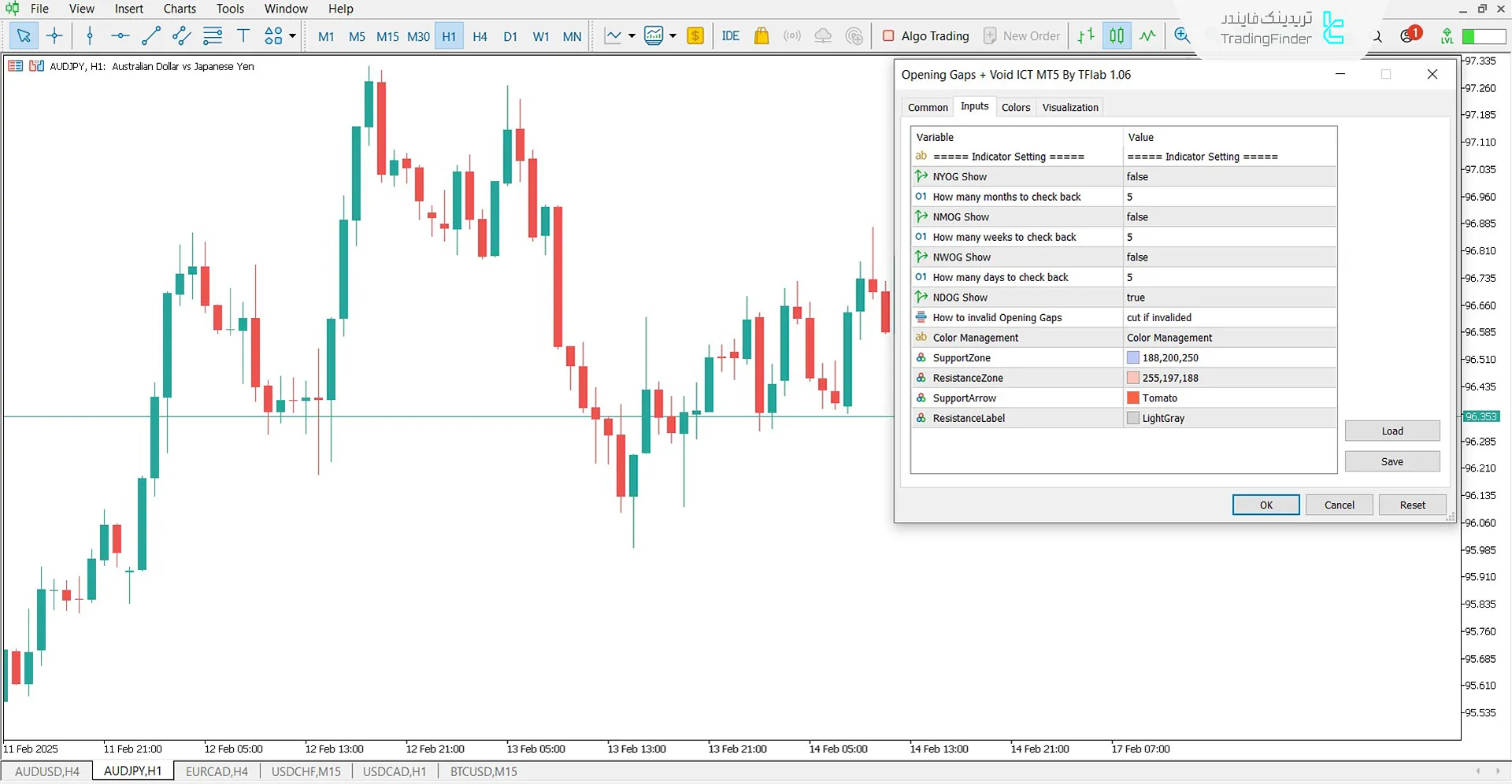The image size is (1512, 784).
Task: Switch to the Colors tab
Action: point(1015,107)
